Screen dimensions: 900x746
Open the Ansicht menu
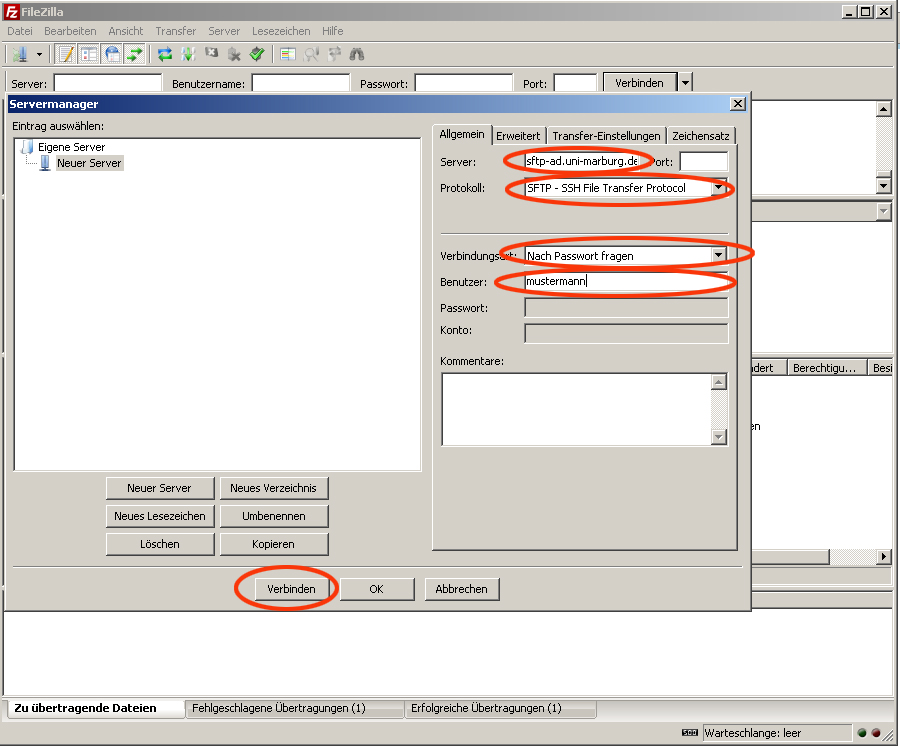click(126, 31)
